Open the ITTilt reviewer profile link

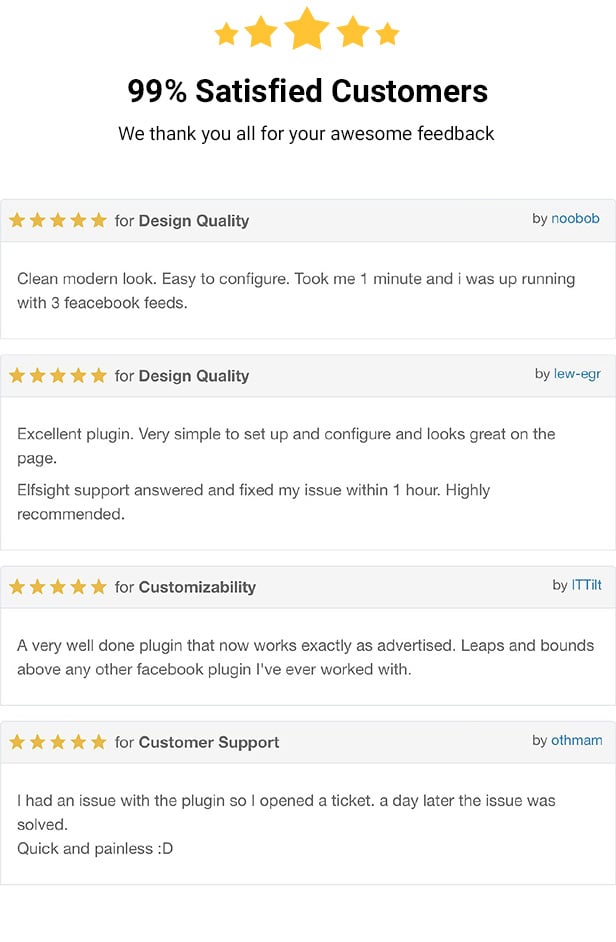(x=586, y=585)
